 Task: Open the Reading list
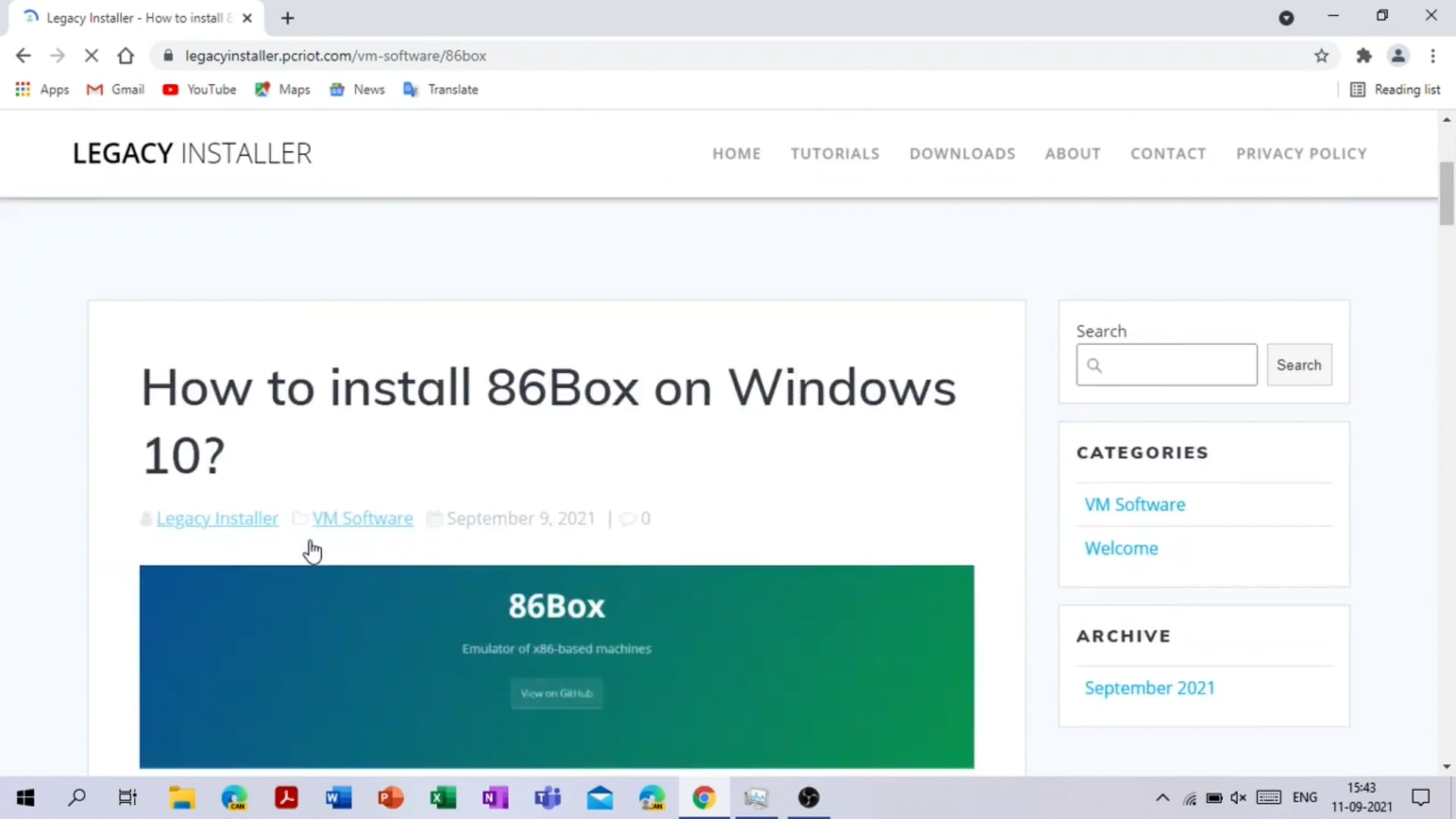tap(1396, 89)
